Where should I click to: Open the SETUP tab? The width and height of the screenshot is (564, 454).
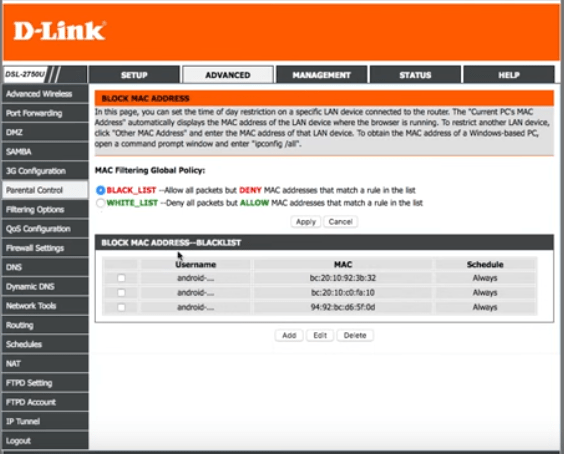(x=134, y=75)
